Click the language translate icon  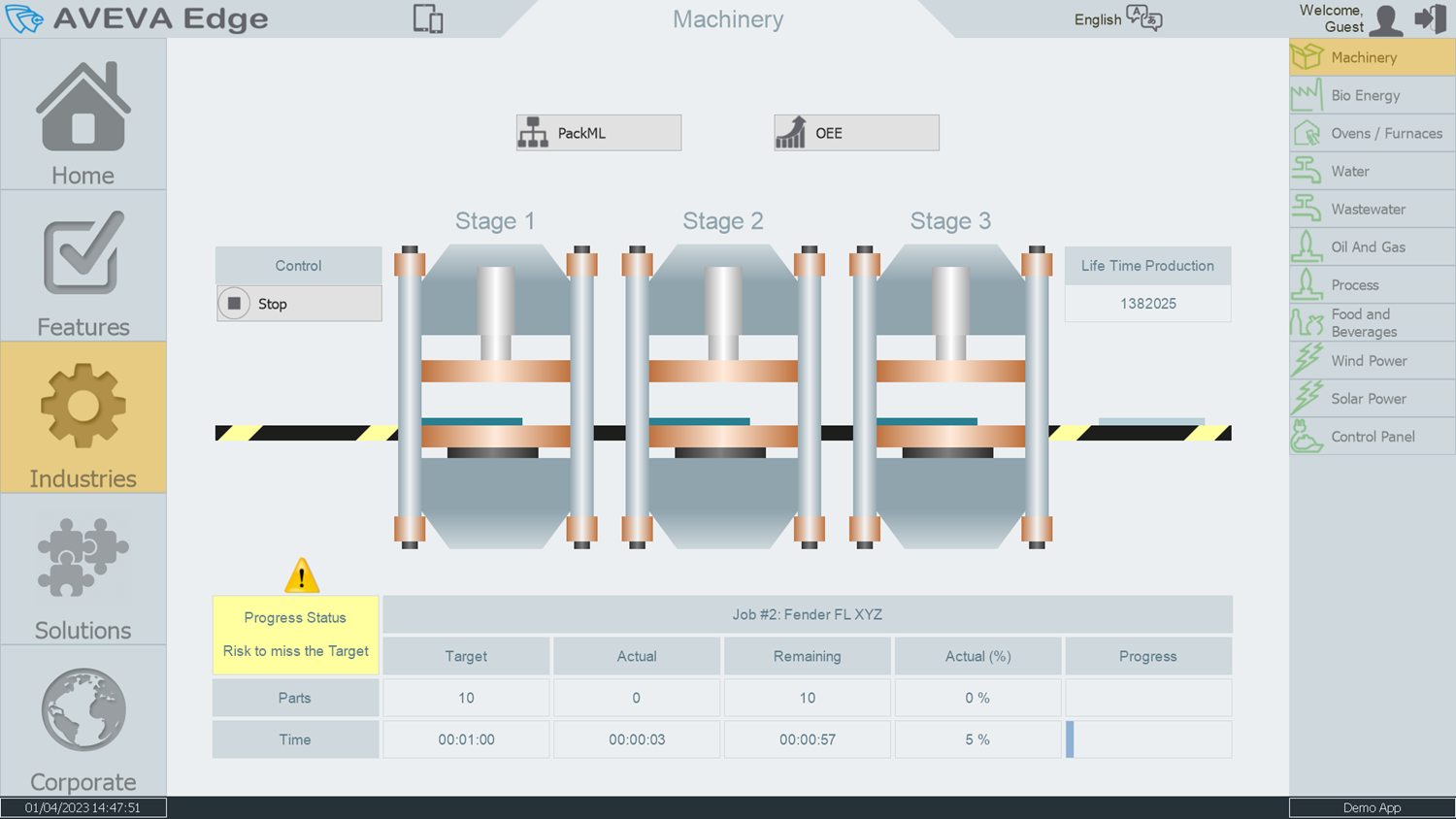tap(1144, 18)
